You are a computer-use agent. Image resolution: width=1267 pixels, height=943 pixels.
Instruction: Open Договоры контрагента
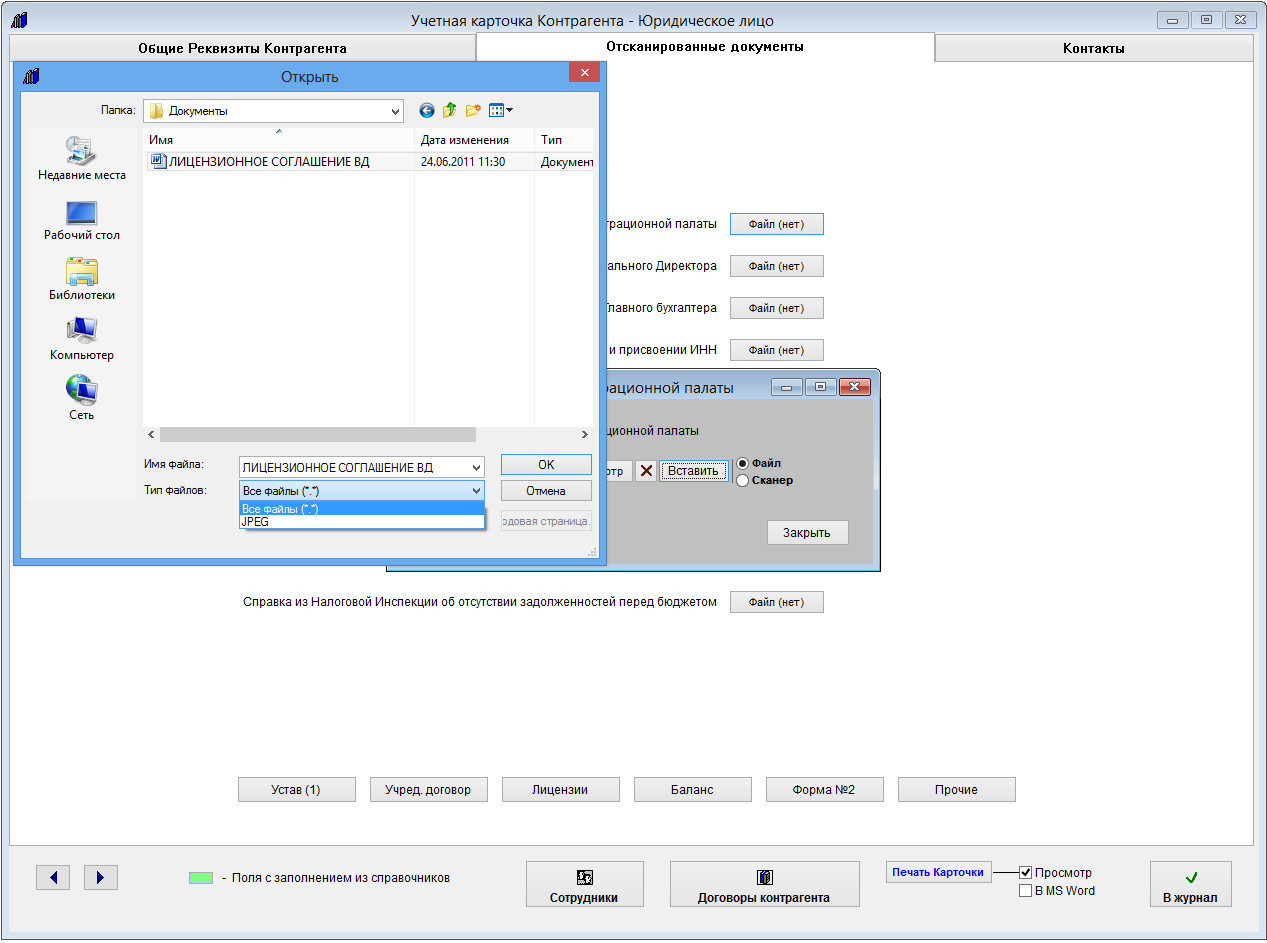[x=764, y=885]
